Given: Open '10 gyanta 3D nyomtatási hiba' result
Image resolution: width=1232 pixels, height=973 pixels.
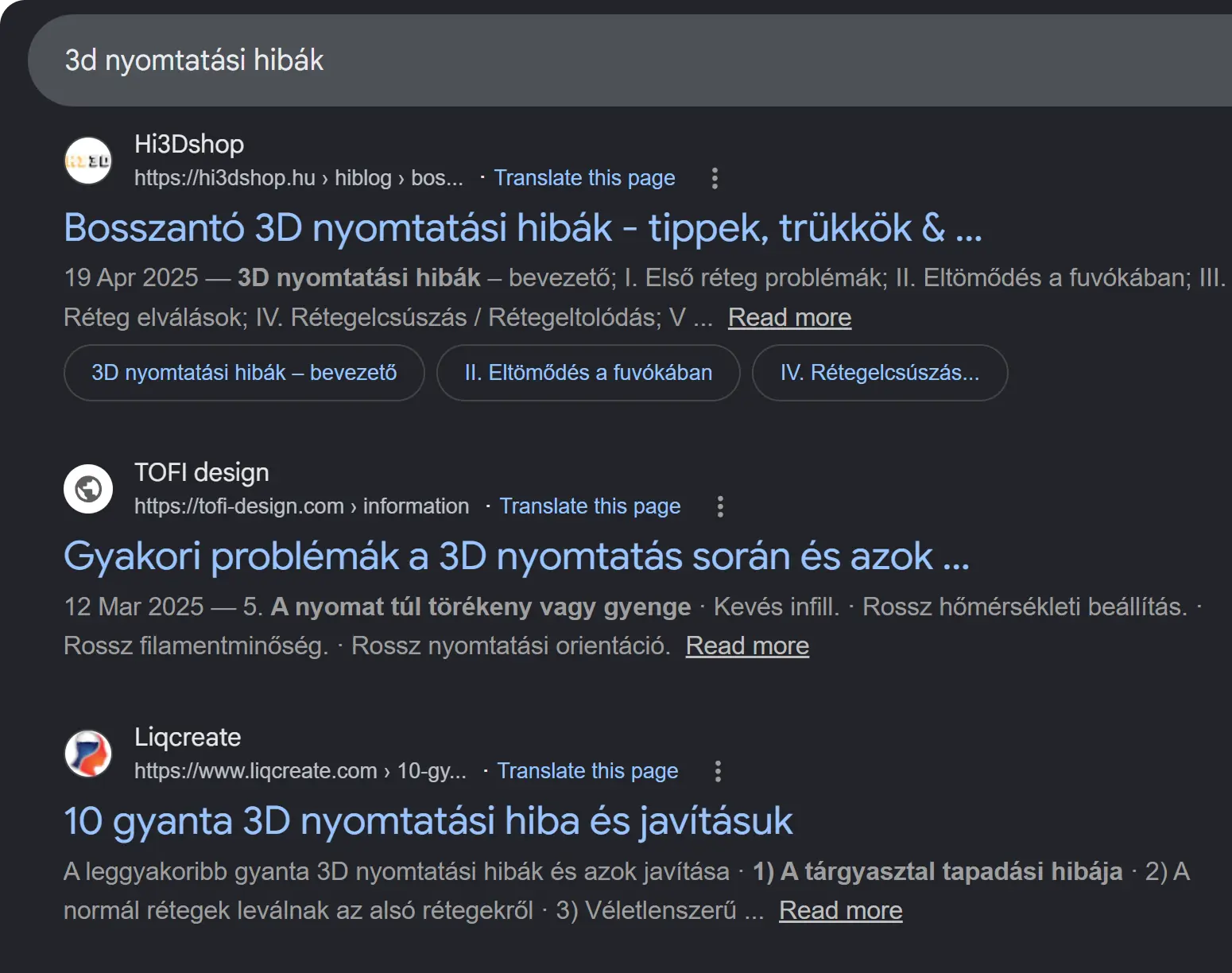Looking at the screenshot, I should [428, 821].
